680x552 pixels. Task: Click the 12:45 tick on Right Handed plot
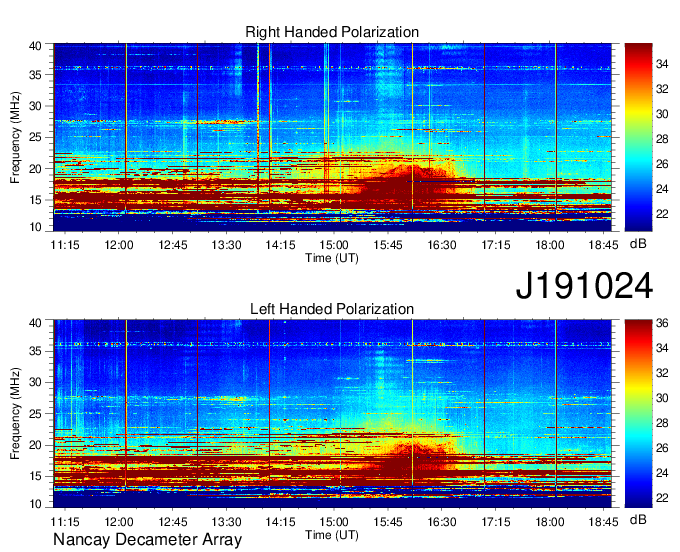click(173, 245)
